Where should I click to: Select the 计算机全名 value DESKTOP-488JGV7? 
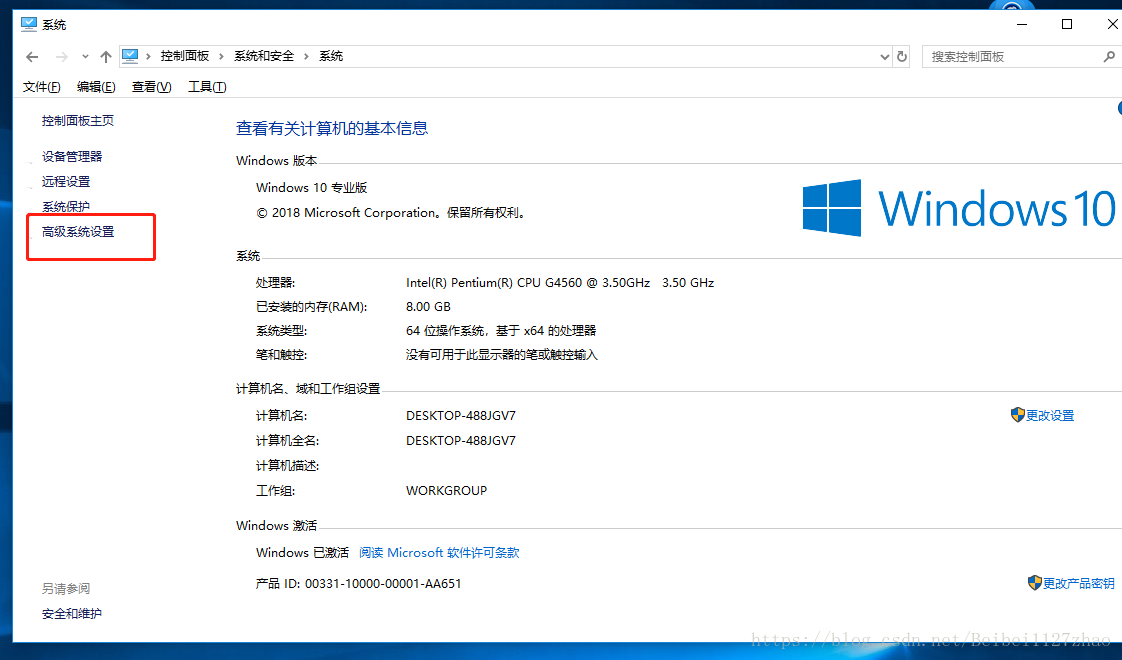(461, 441)
